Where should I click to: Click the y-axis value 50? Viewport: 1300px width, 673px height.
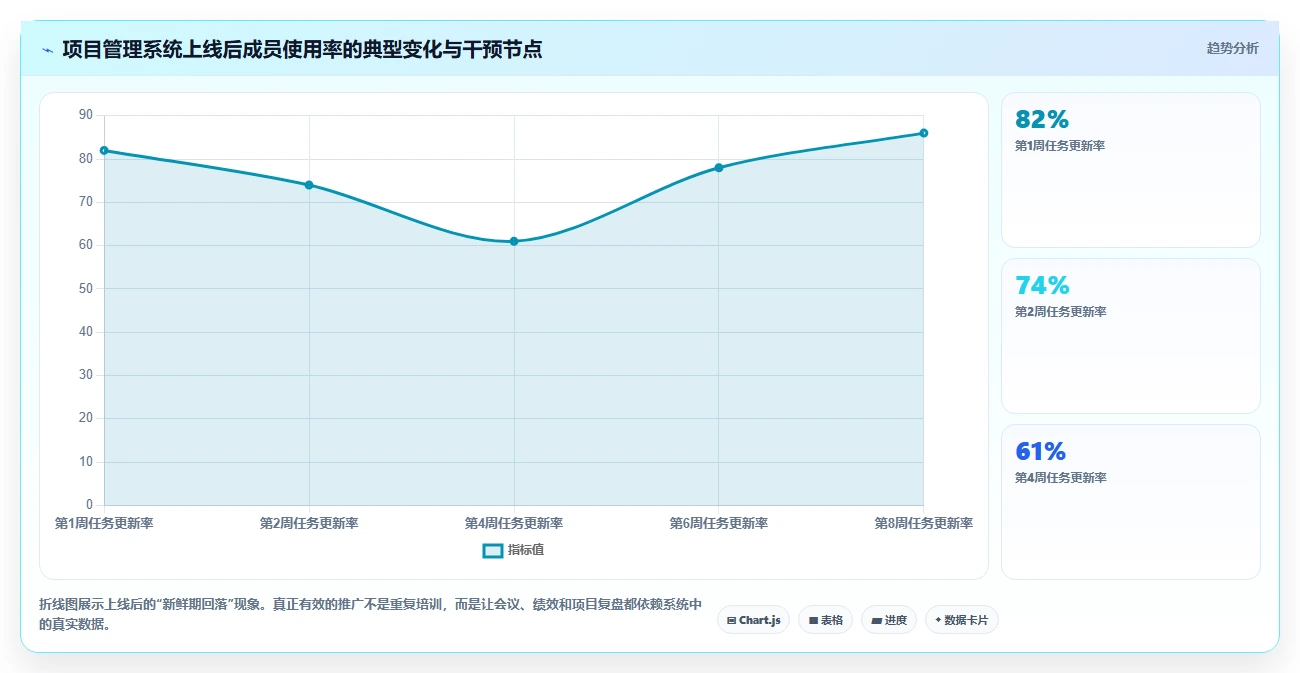pyautogui.click(x=85, y=289)
